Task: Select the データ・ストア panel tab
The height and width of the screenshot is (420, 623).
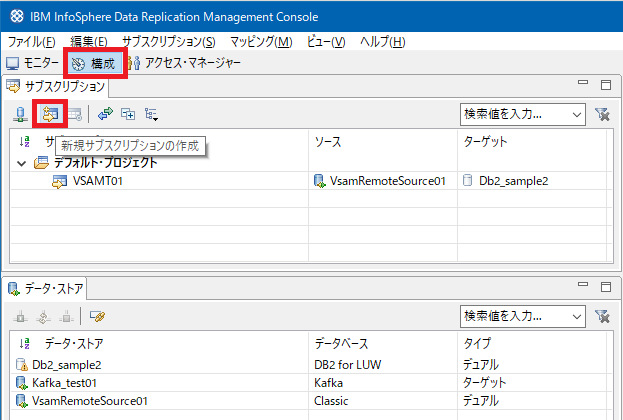Action: (x=46, y=289)
